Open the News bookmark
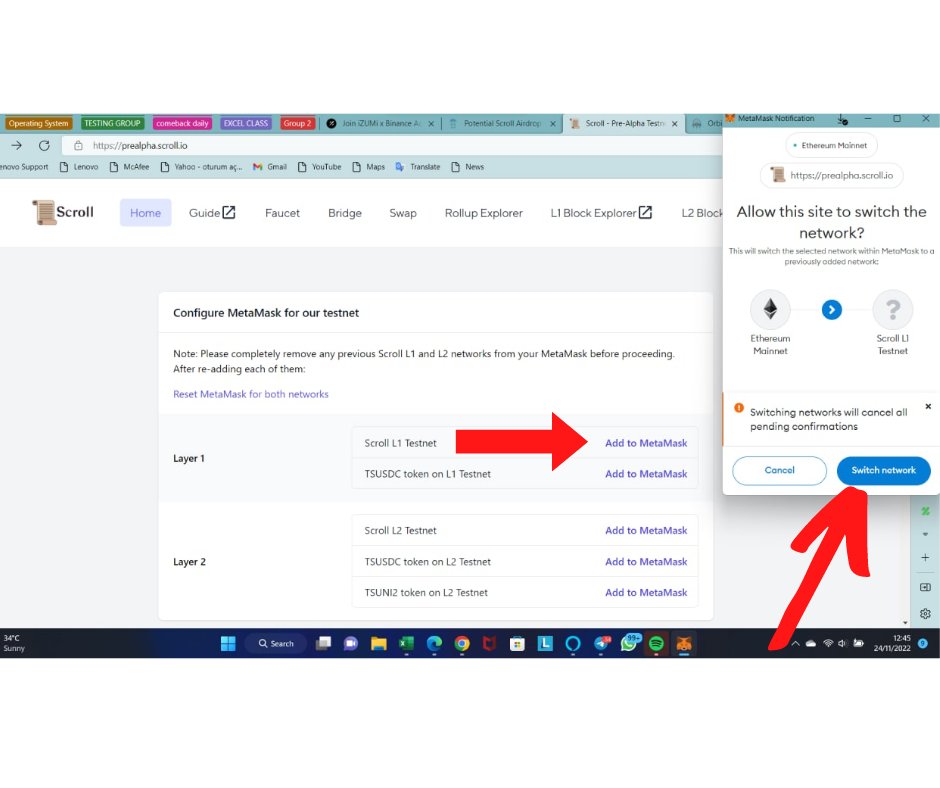940x788 pixels. [x=467, y=167]
